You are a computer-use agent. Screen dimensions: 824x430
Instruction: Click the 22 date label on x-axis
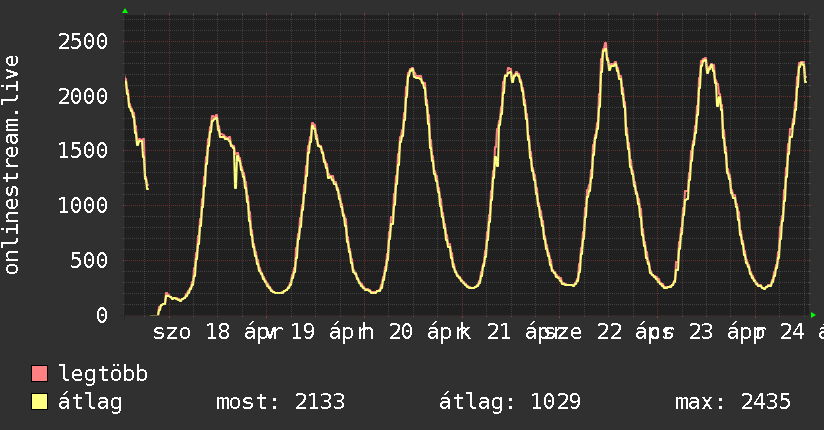[x=609, y=332]
